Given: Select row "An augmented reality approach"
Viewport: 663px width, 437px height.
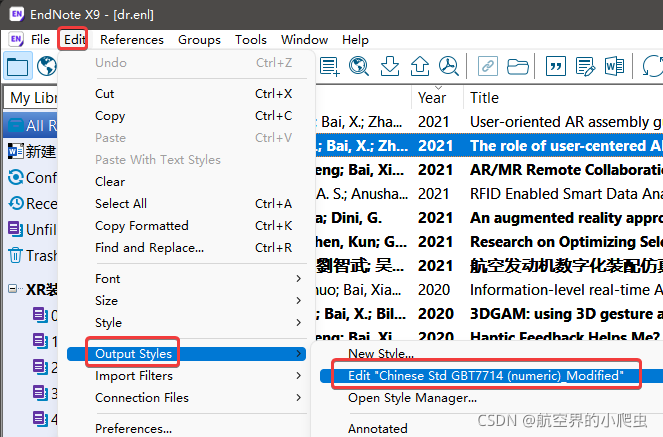Looking at the screenshot, I should [x=489, y=218].
